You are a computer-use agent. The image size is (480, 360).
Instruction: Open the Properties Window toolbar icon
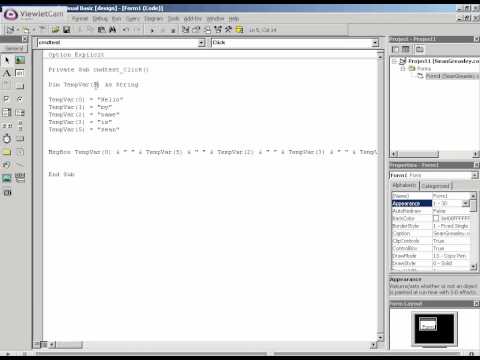coord(196,30)
